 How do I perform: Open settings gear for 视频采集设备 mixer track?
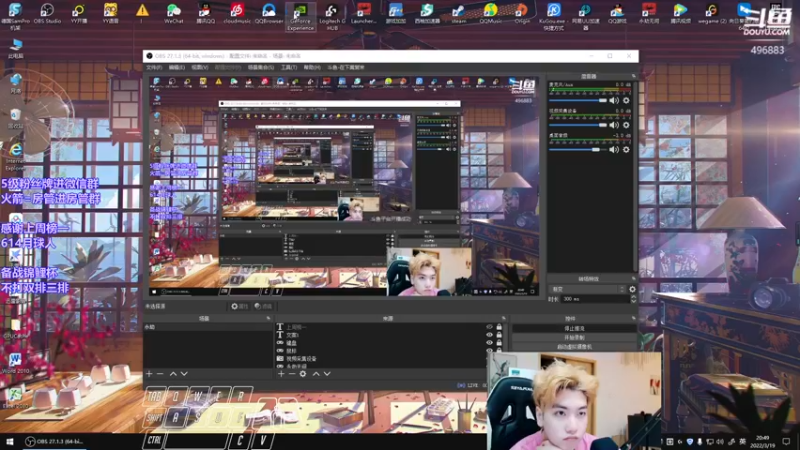626,125
